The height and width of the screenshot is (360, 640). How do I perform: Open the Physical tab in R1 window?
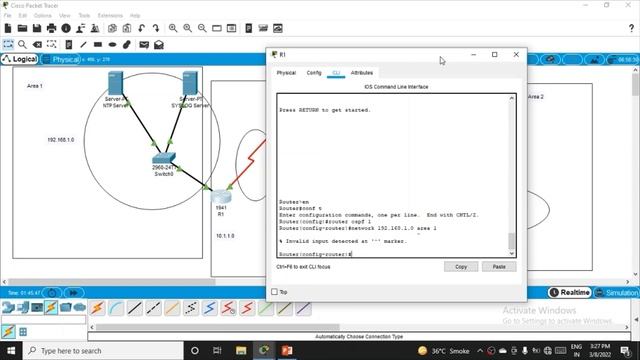[x=286, y=73]
